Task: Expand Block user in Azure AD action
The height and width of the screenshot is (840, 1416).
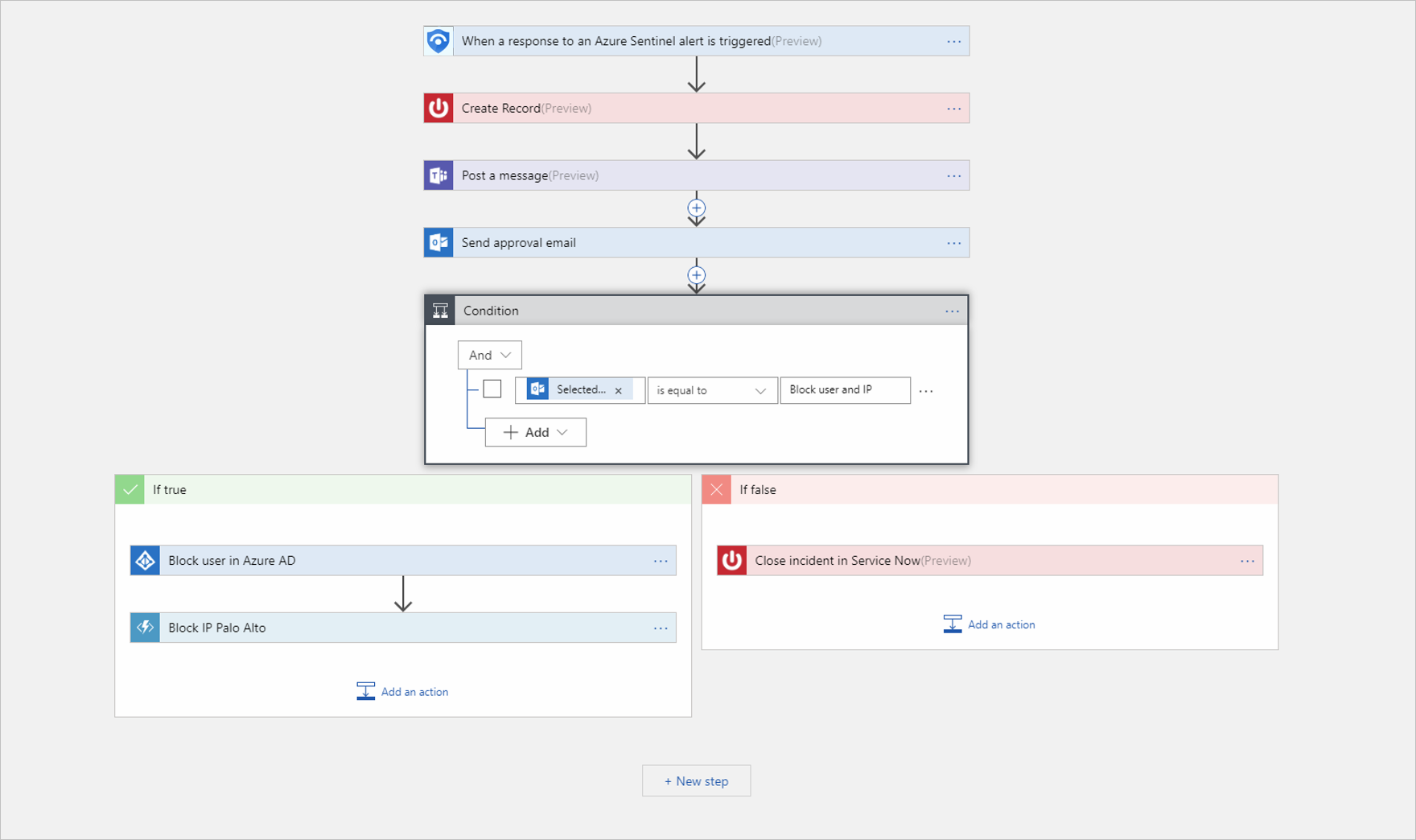Action: pyautogui.click(x=403, y=561)
